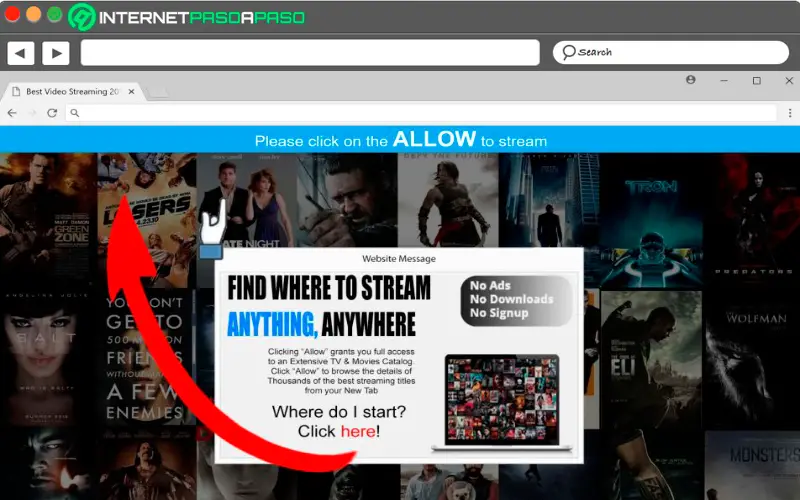Click the outer frame forward arrow button
The width and height of the screenshot is (800, 500).
(x=56, y=53)
